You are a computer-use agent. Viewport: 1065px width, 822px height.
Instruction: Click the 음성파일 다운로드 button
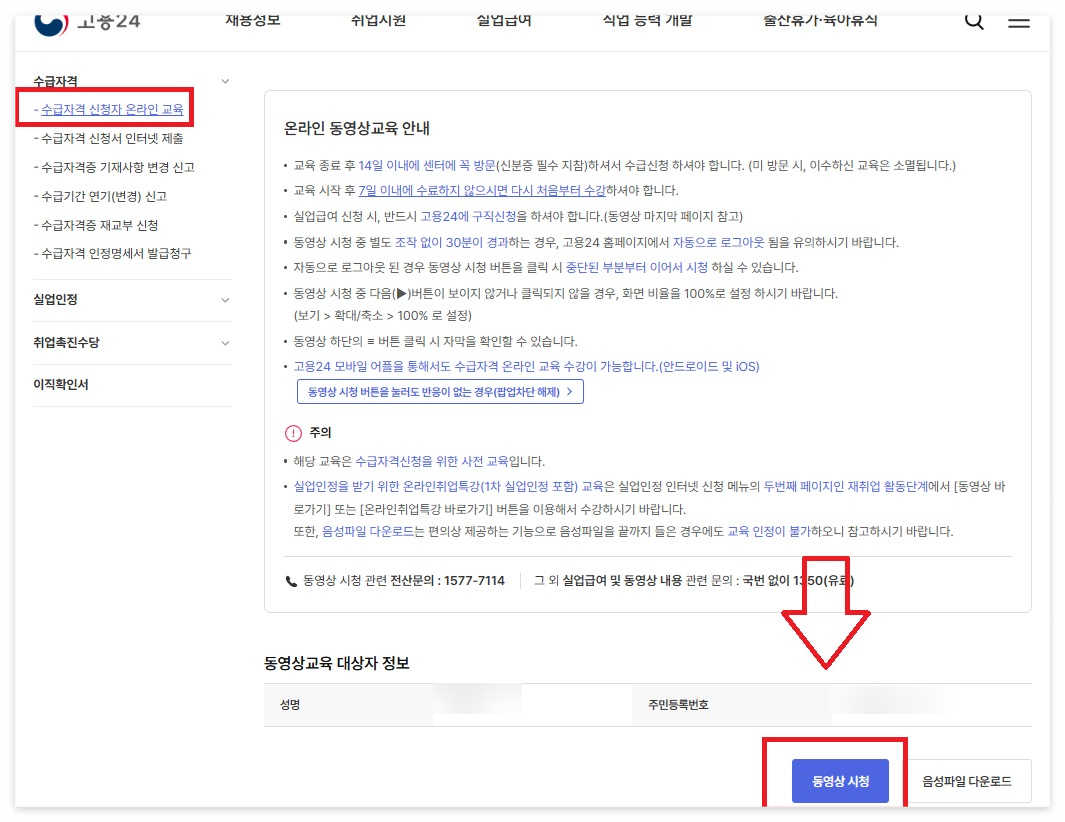point(968,781)
